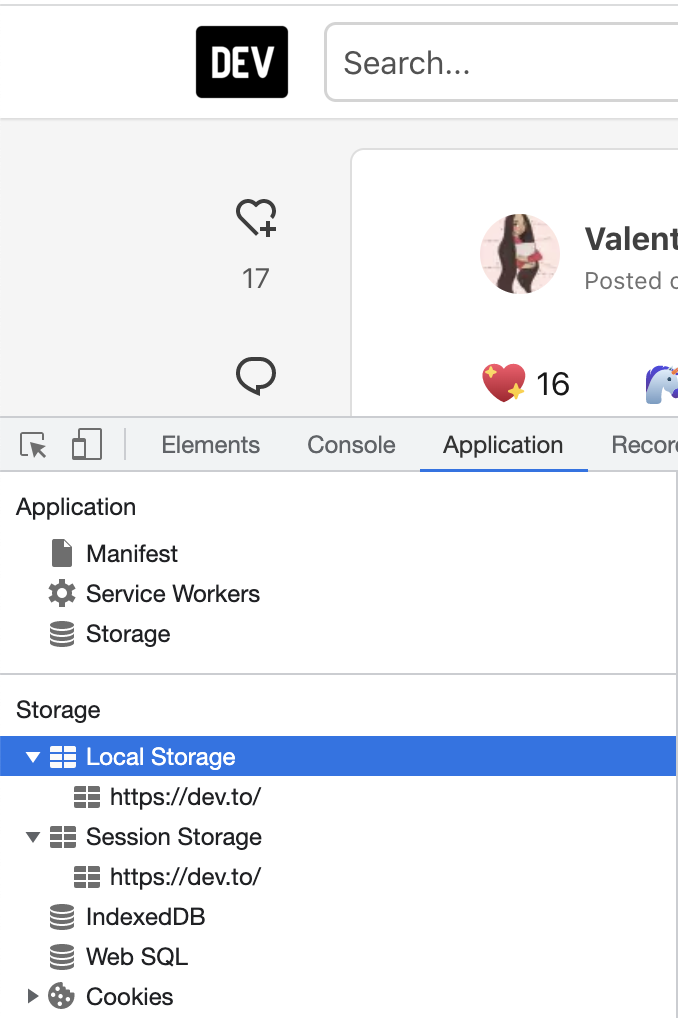Image resolution: width=678 pixels, height=1018 pixels.
Task: Click the sparkling heart reaction emoji
Action: click(500, 381)
